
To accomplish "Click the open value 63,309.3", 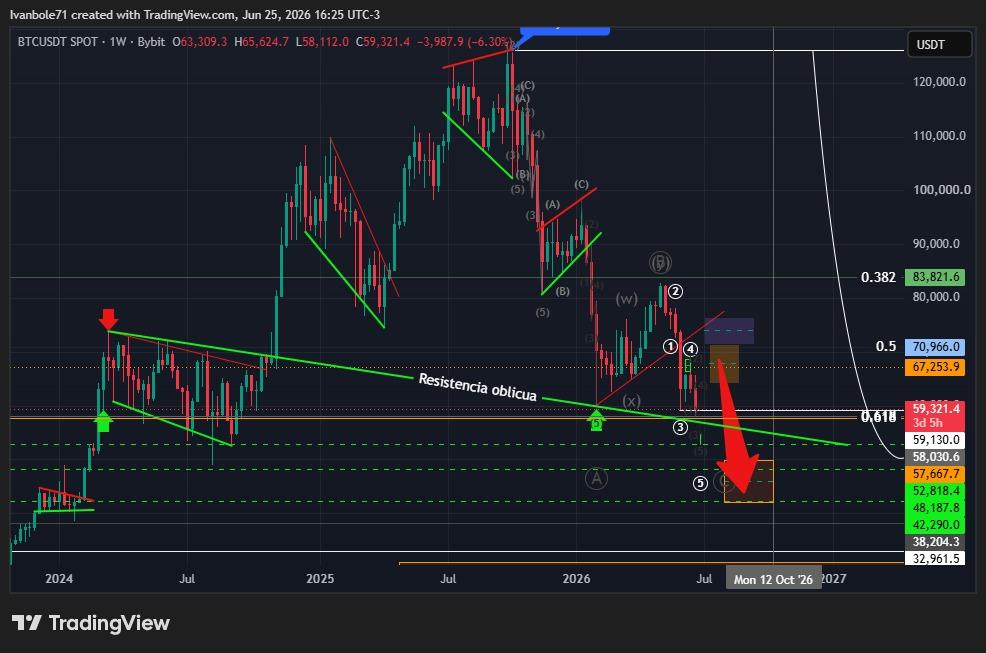I will coord(204,42).
